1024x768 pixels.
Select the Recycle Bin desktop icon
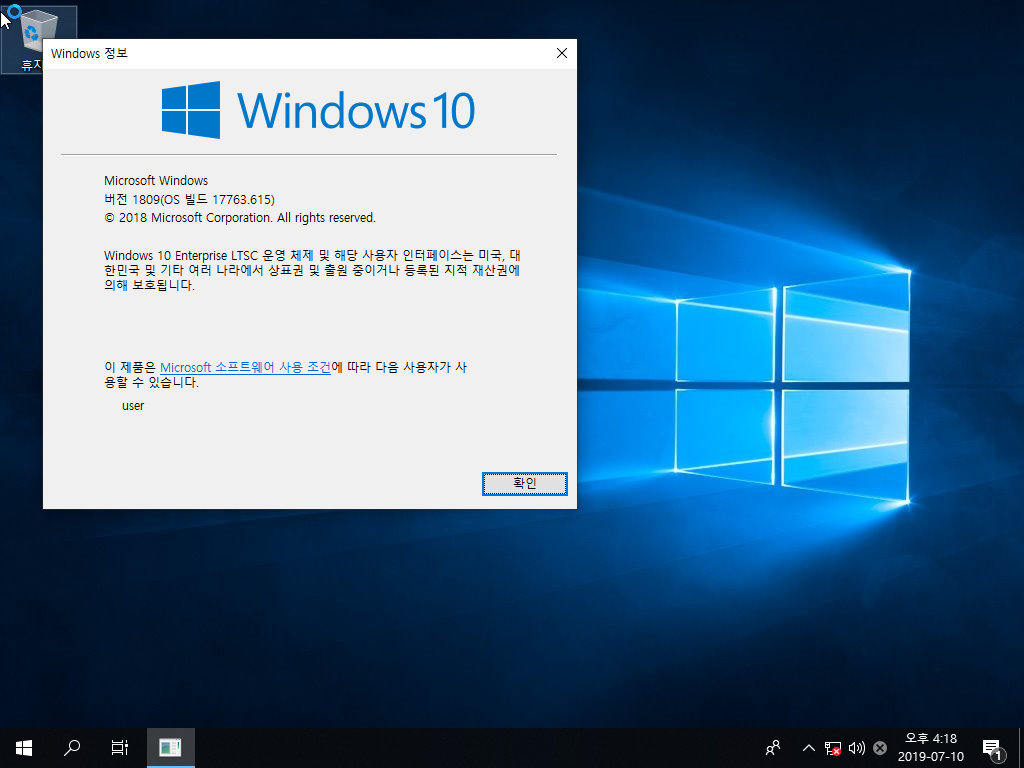click(39, 39)
